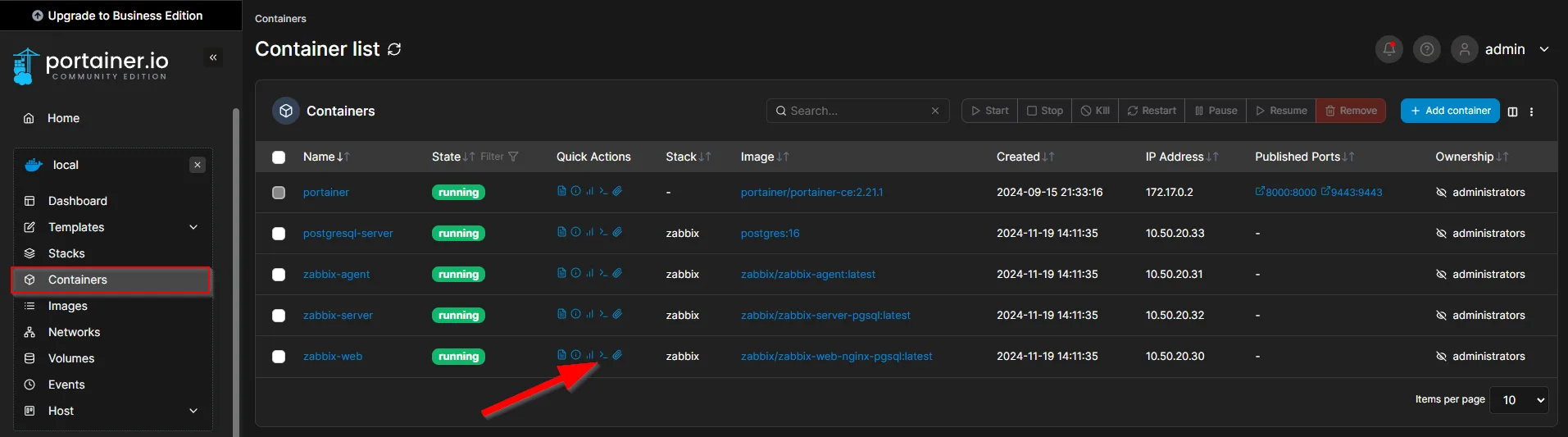This screenshot has width=1568, height=437.
Task: Open Volumes in the sidebar
Action: (71, 358)
